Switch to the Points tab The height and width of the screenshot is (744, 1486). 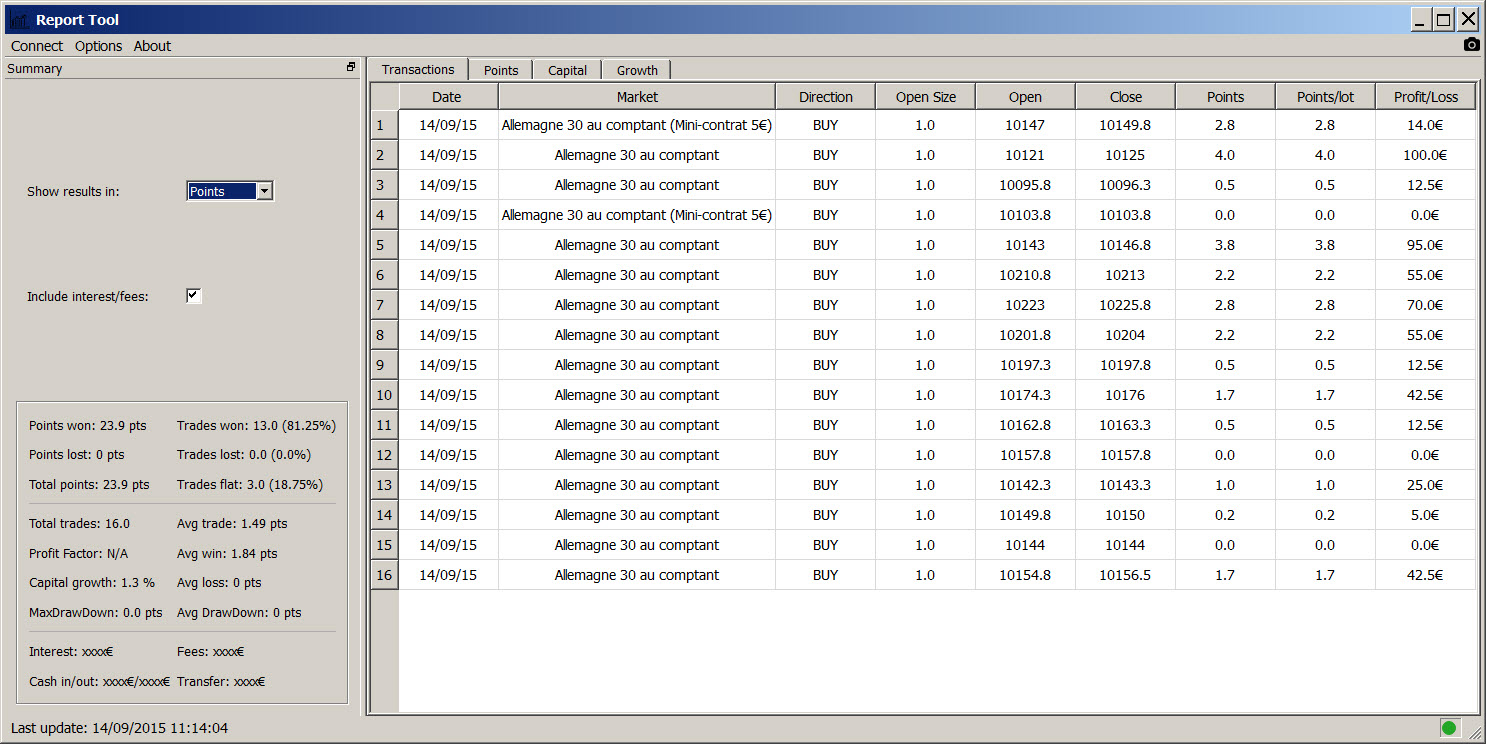pos(501,70)
